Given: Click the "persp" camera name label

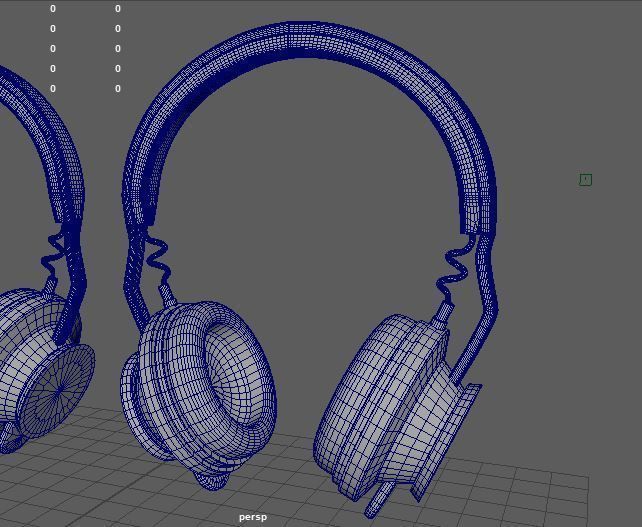Looking at the screenshot, I should [x=253, y=517].
